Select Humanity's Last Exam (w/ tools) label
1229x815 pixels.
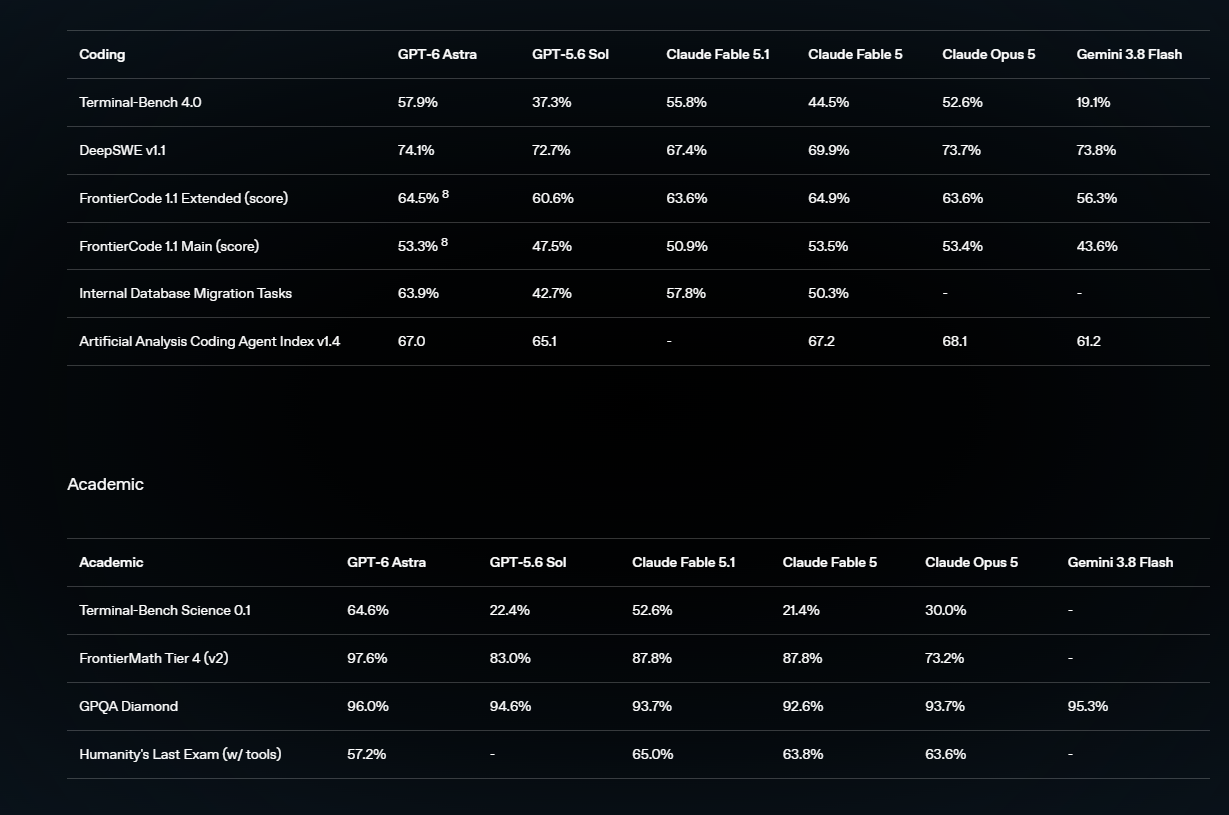180,754
